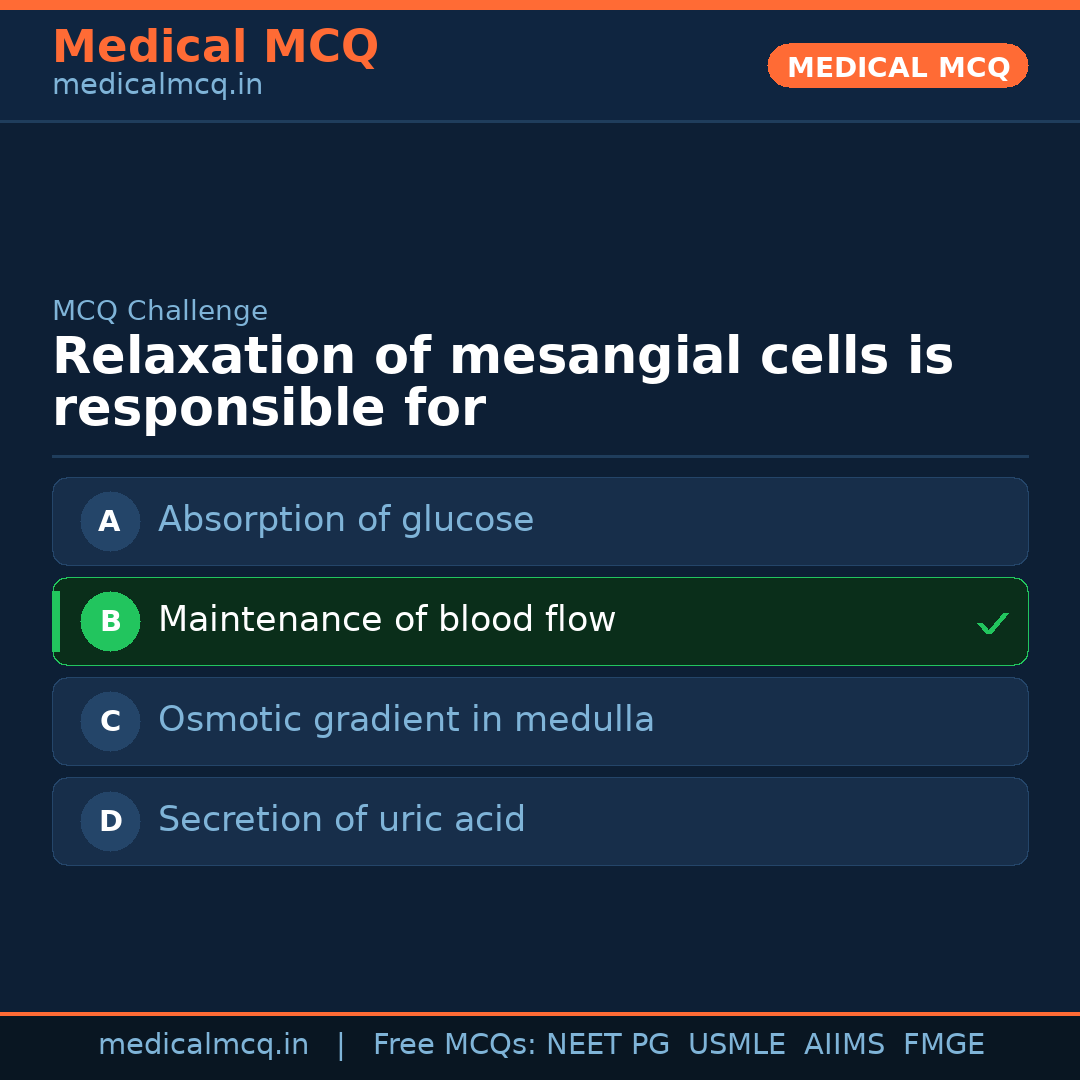Expand the highlighted option B panel
This screenshot has width=1080, height=1080.
540,621
